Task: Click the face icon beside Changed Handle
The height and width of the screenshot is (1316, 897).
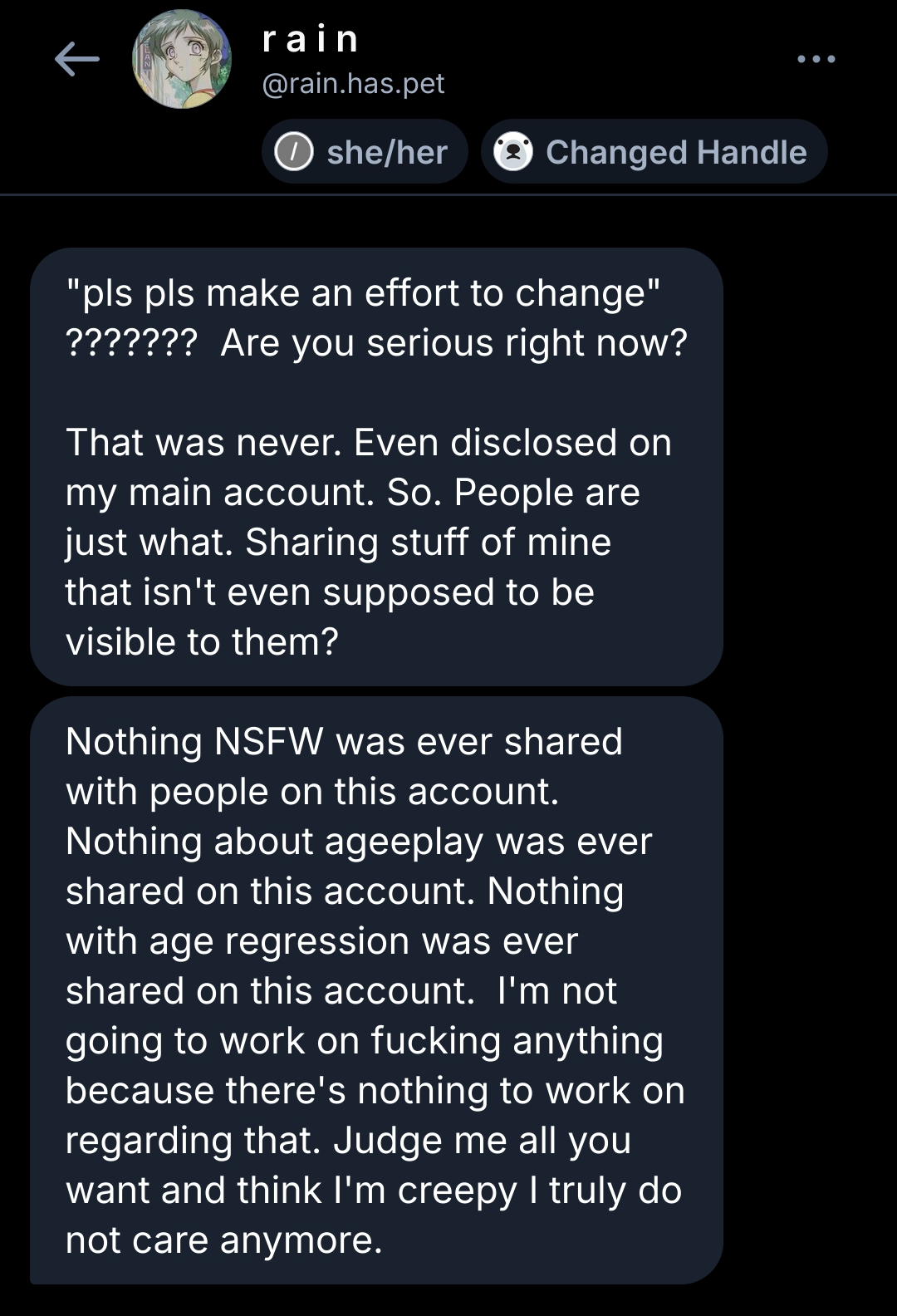Action: click(x=513, y=152)
